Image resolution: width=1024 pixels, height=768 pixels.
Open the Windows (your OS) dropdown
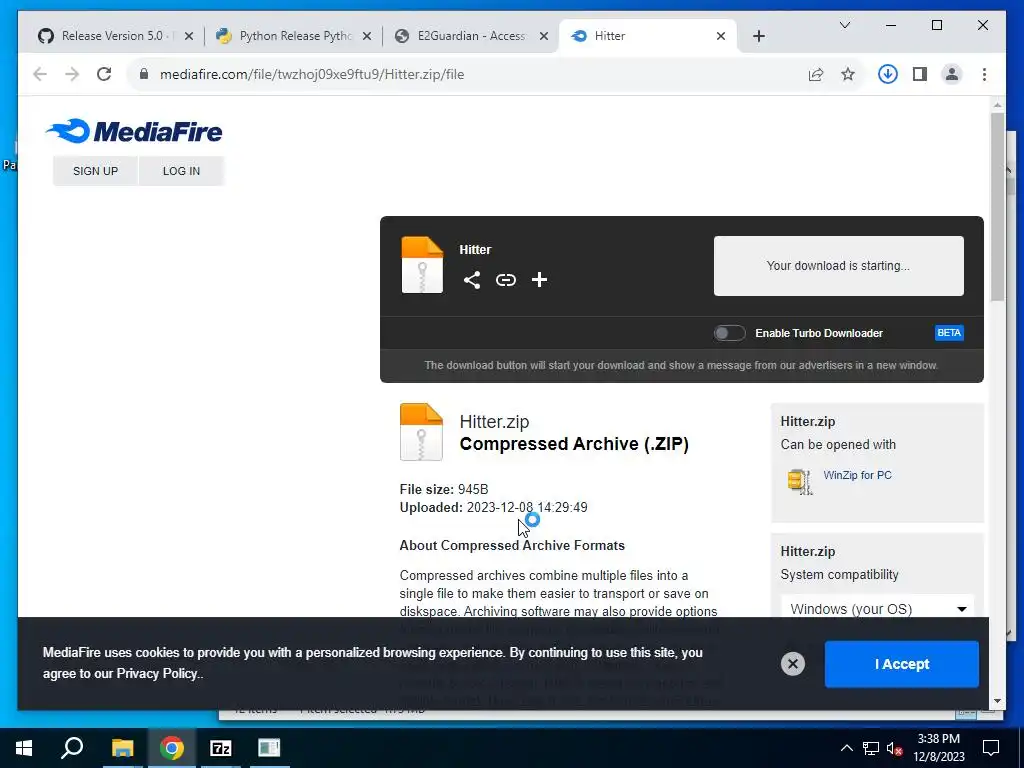pos(878,609)
